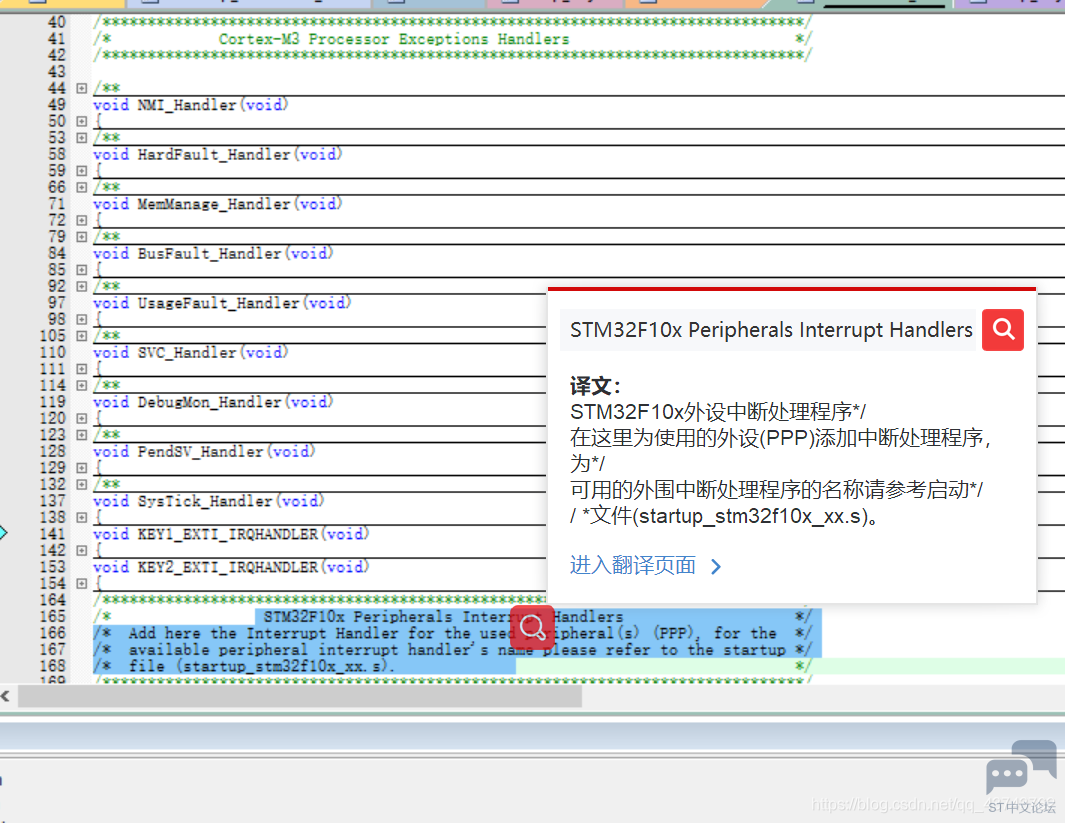This screenshot has height=823, width=1065.
Task: Click the 'void DebugMon_Handler(void)' code line
Action: pyautogui.click(x=213, y=403)
